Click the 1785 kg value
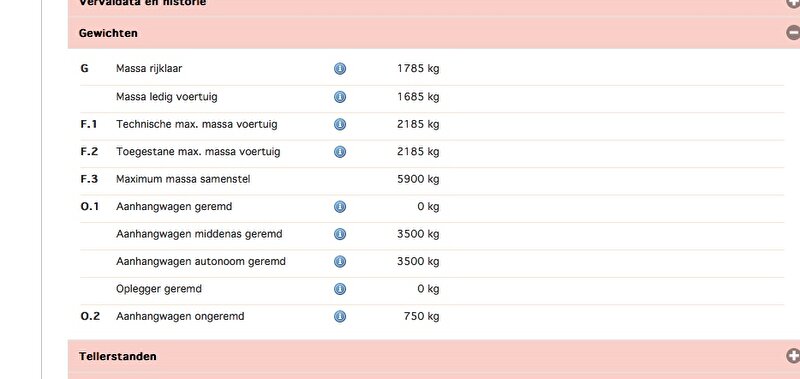Viewport: 800px width, 379px height. (x=418, y=68)
